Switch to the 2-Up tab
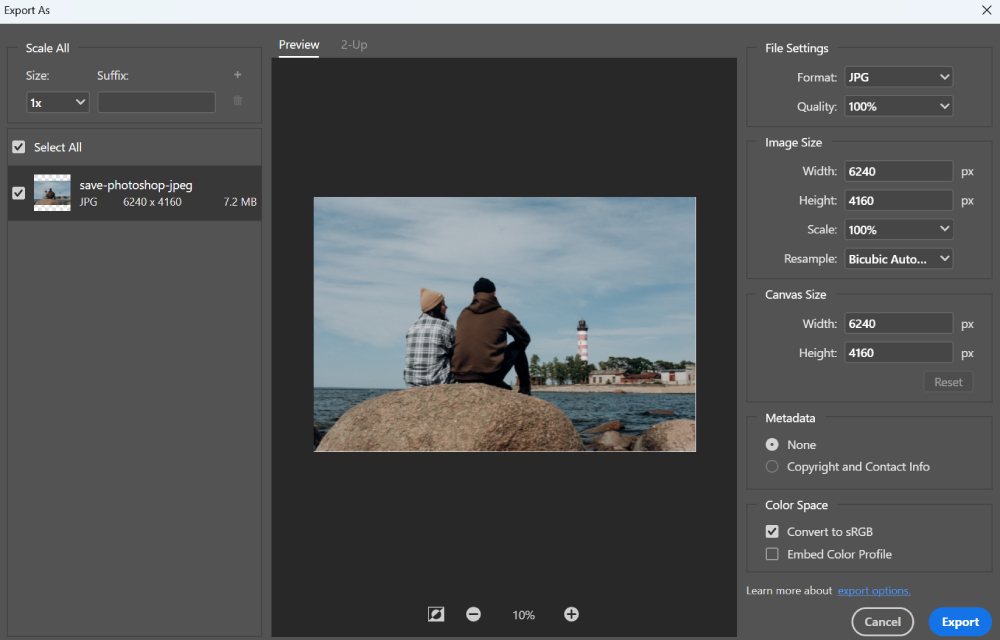The image size is (1000, 640). (x=354, y=45)
